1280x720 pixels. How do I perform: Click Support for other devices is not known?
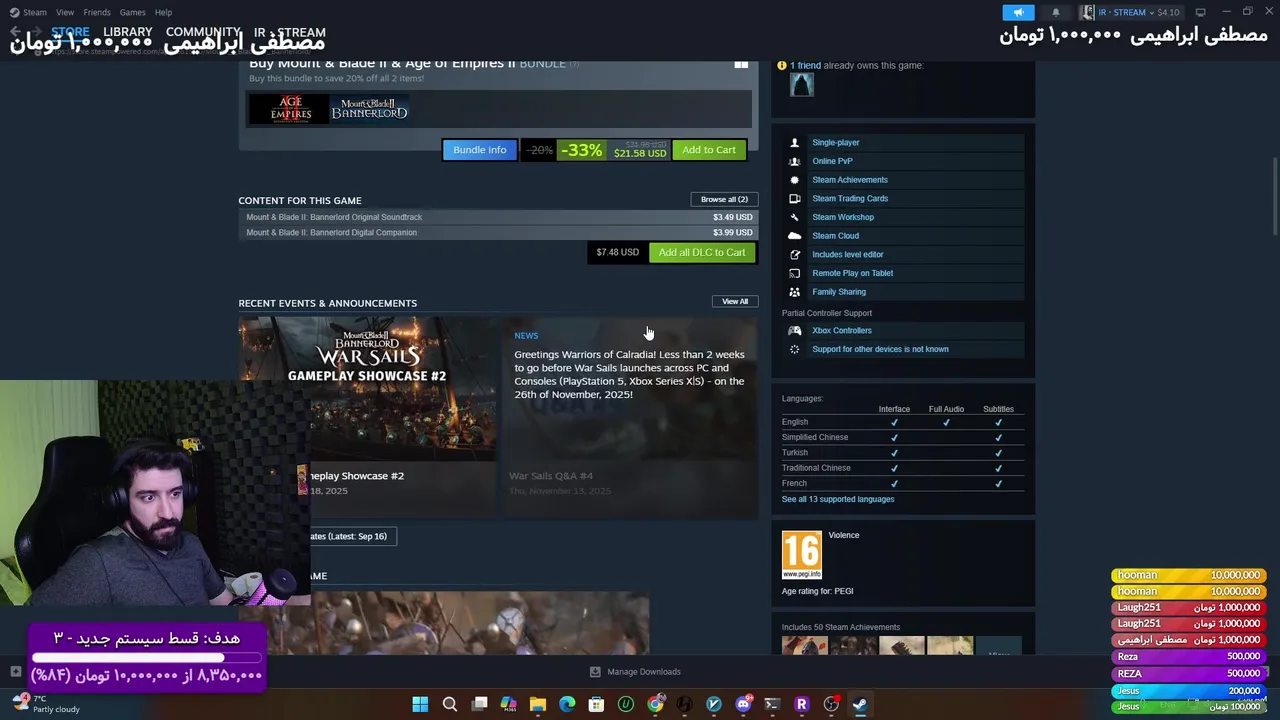click(880, 349)
